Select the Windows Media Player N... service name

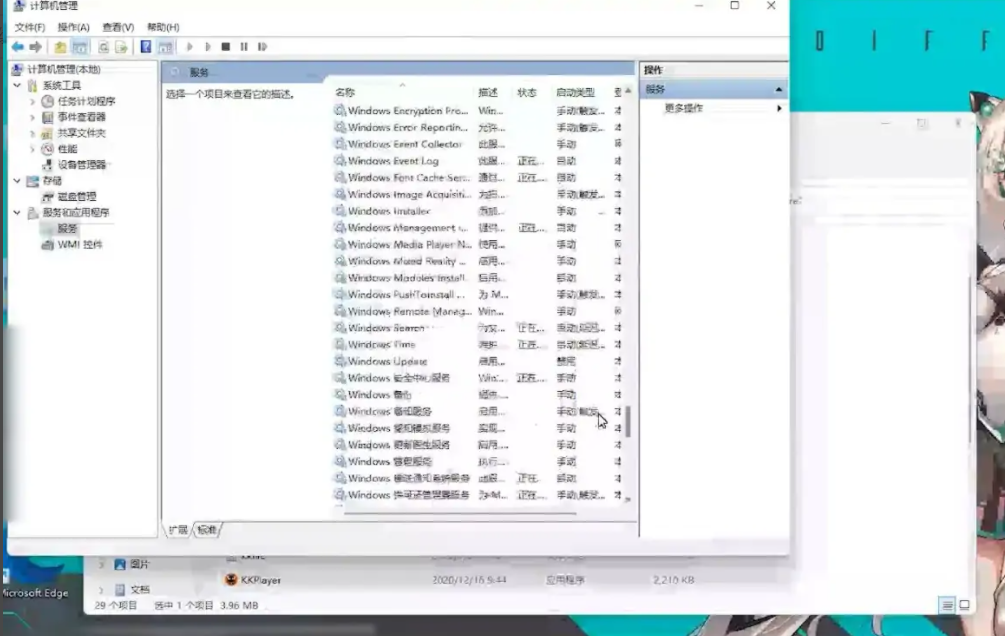pos(410,244)
